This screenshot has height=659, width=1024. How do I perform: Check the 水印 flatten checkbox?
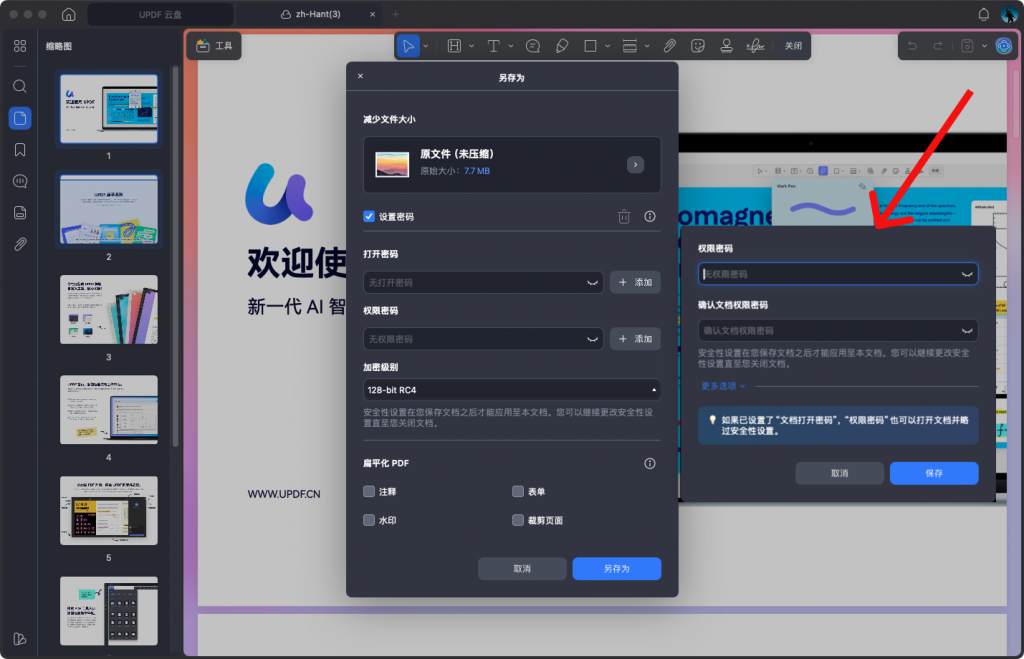pyautogui.click(x=369, y=520)
